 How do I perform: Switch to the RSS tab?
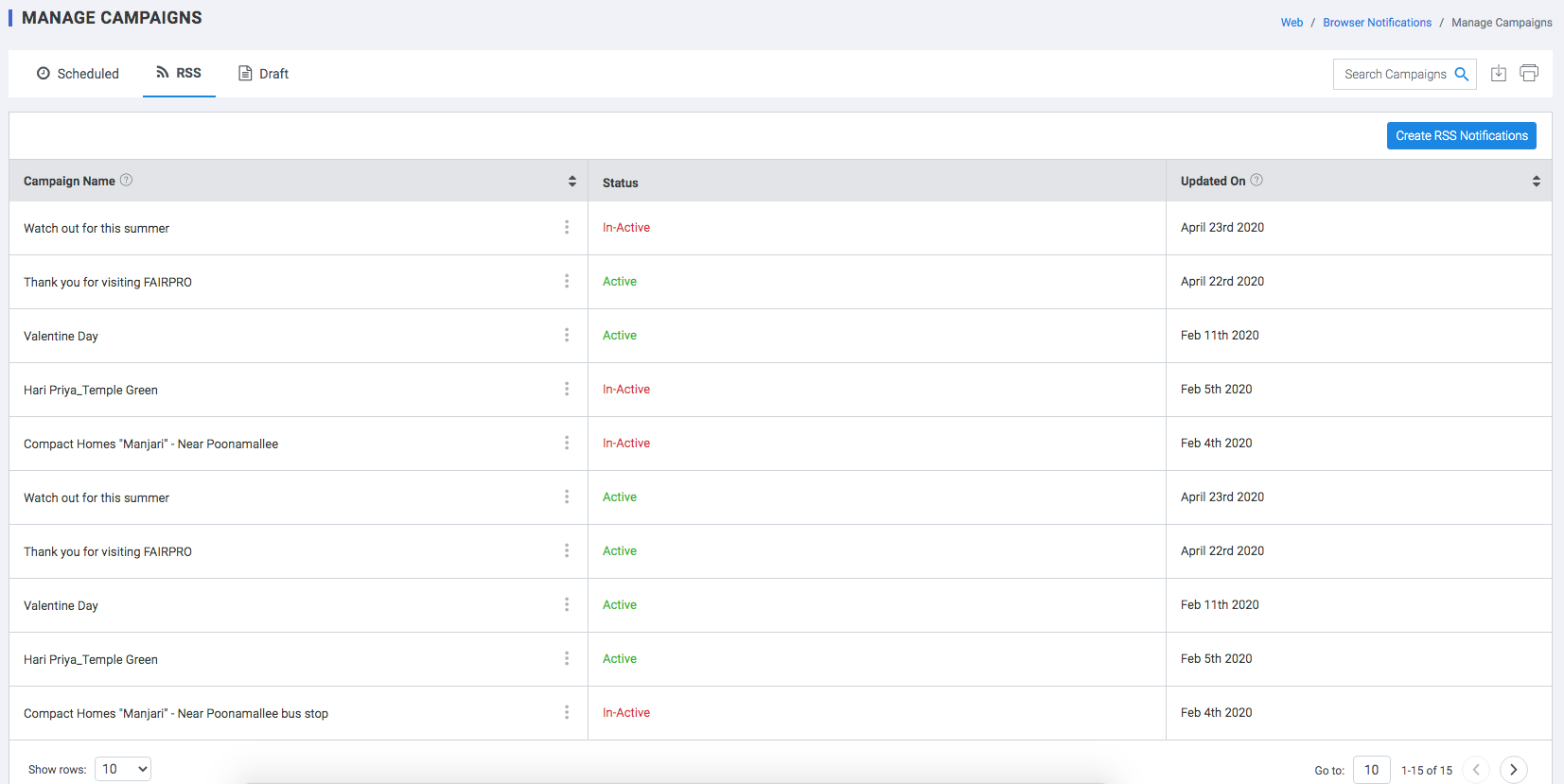(179, 73)
